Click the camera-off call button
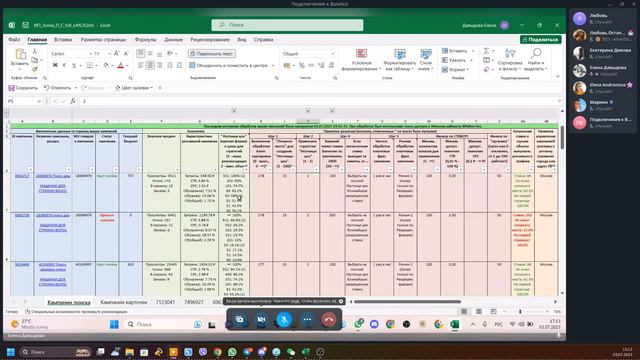640x360 pixels. click(262, 320)
